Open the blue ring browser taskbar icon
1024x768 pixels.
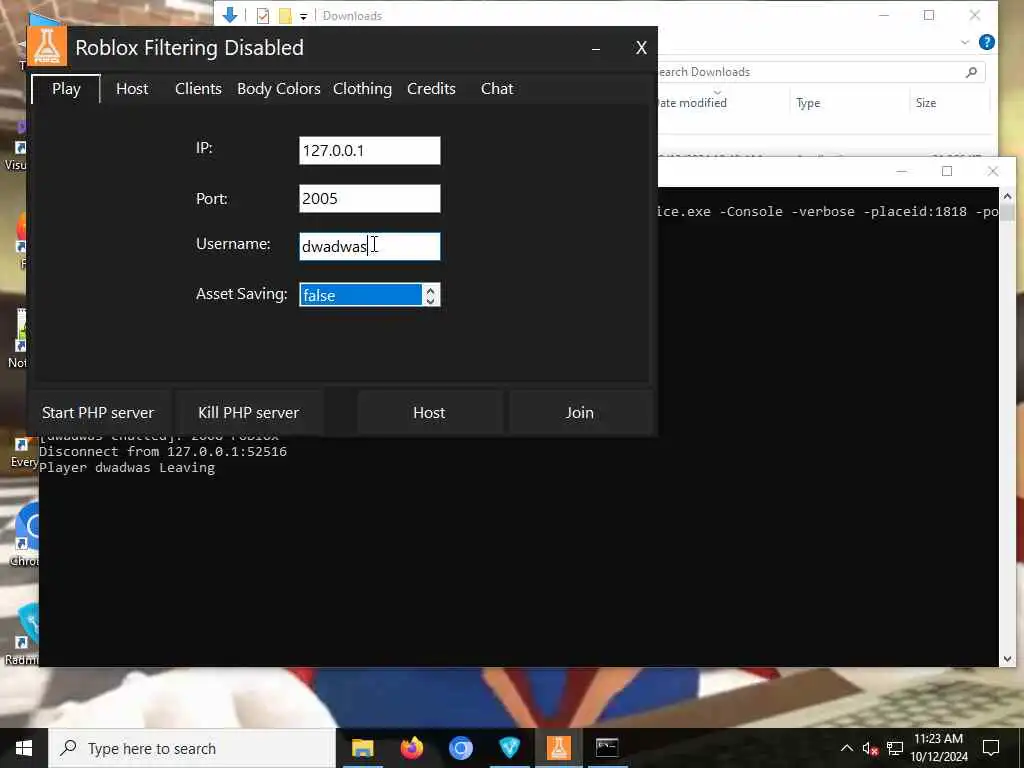click(x=460, y=748)
